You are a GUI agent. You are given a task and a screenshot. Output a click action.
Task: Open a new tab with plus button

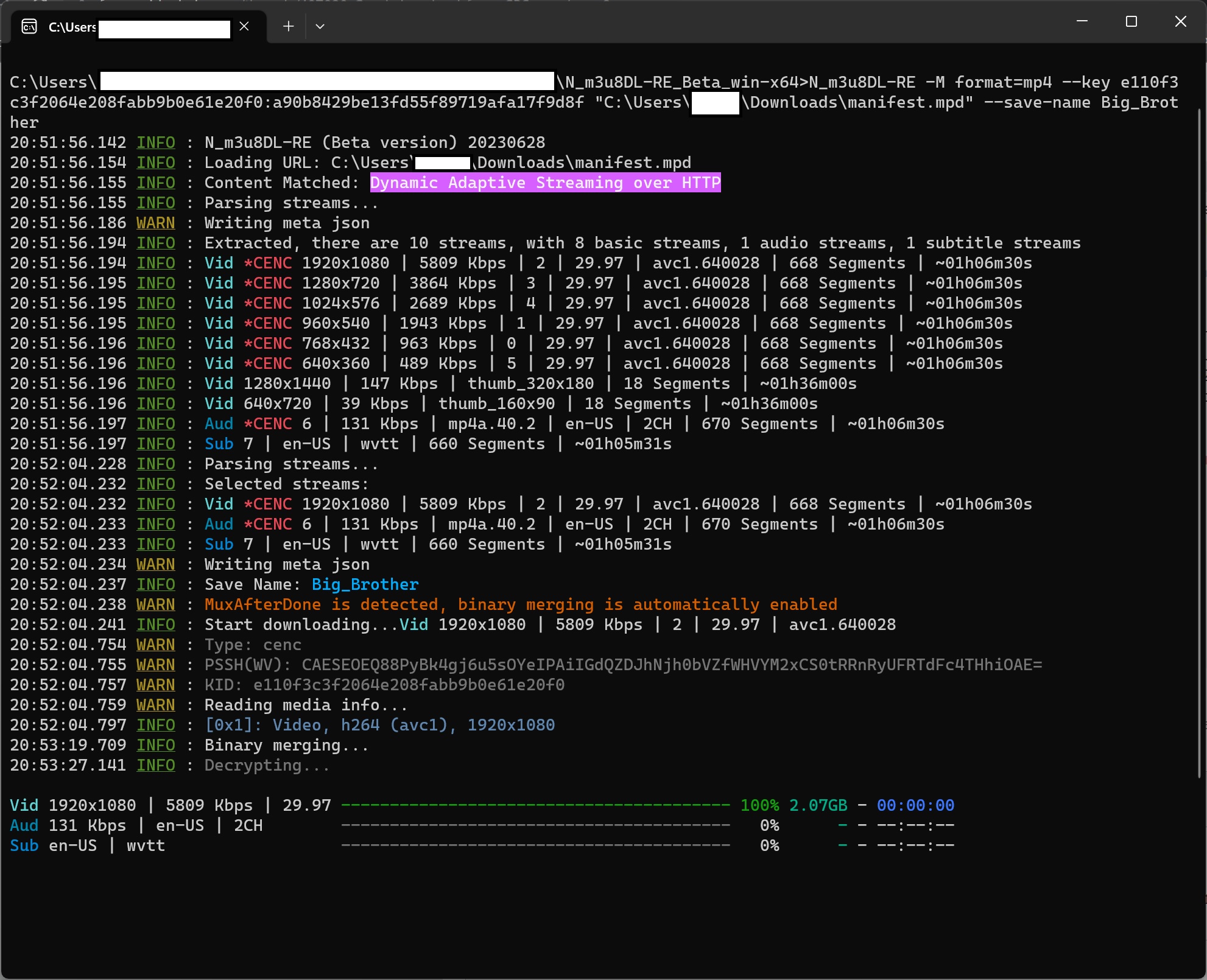289,26
